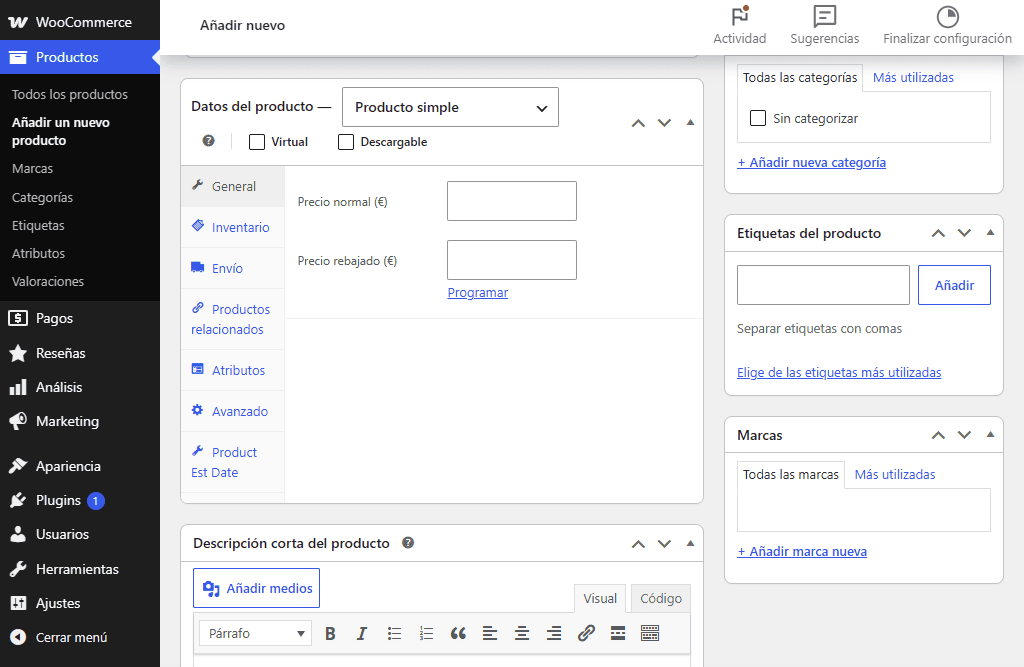Click the Añadir medios button

257,588
